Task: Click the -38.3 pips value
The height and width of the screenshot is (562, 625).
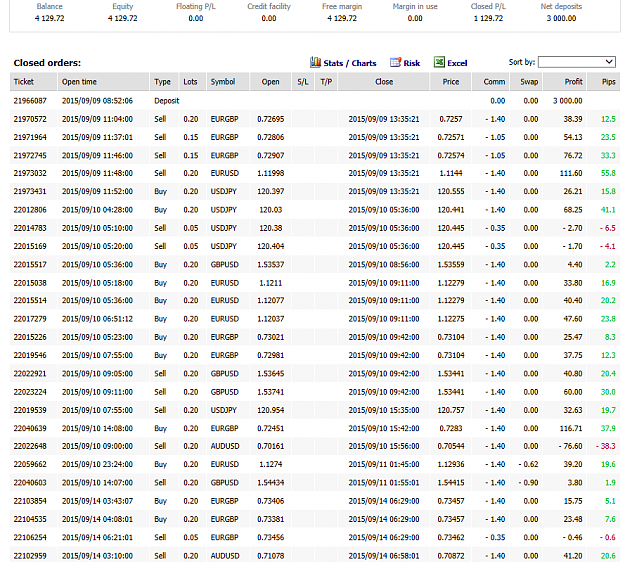Action: click(x=606, y=446)
